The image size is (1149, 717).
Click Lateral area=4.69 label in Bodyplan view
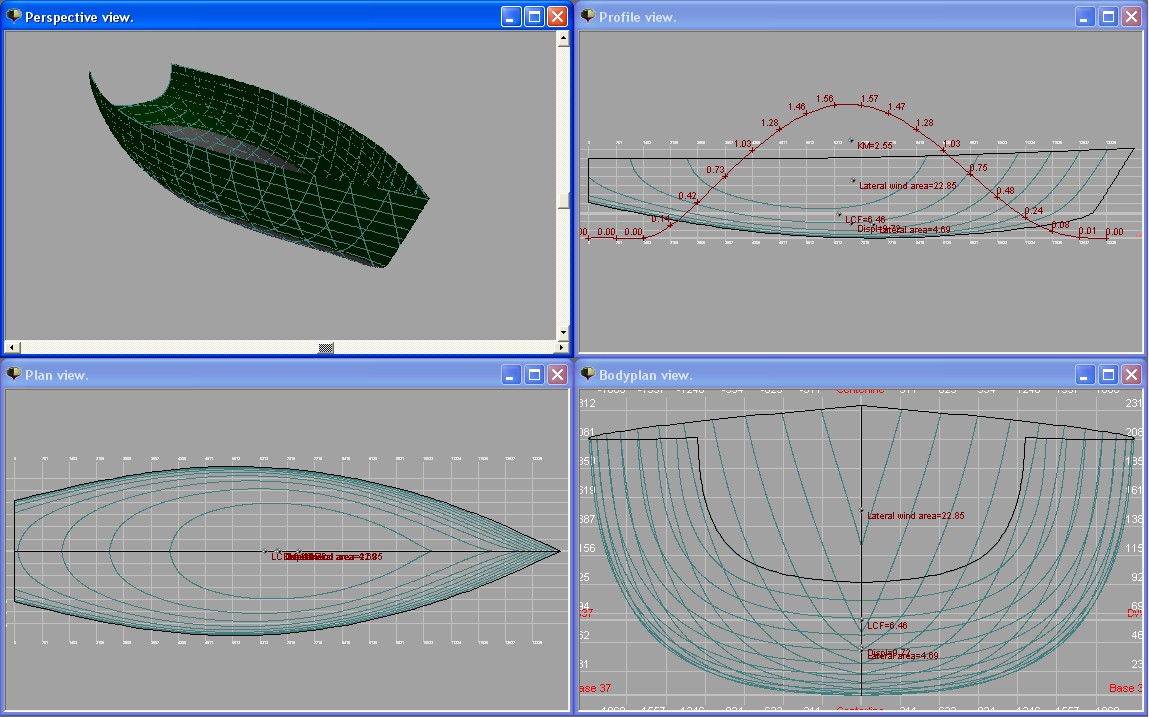[x=903, y=656]
